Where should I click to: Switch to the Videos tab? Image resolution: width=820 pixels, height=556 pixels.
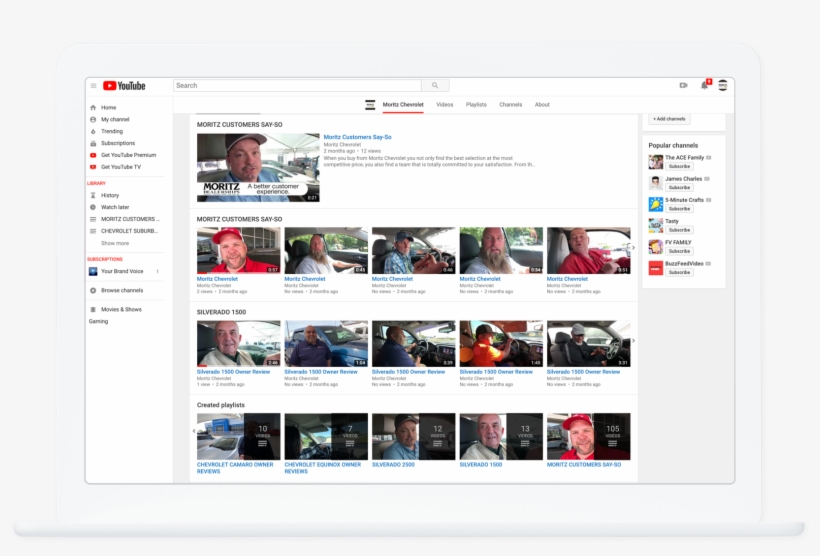tap(445, 105)
